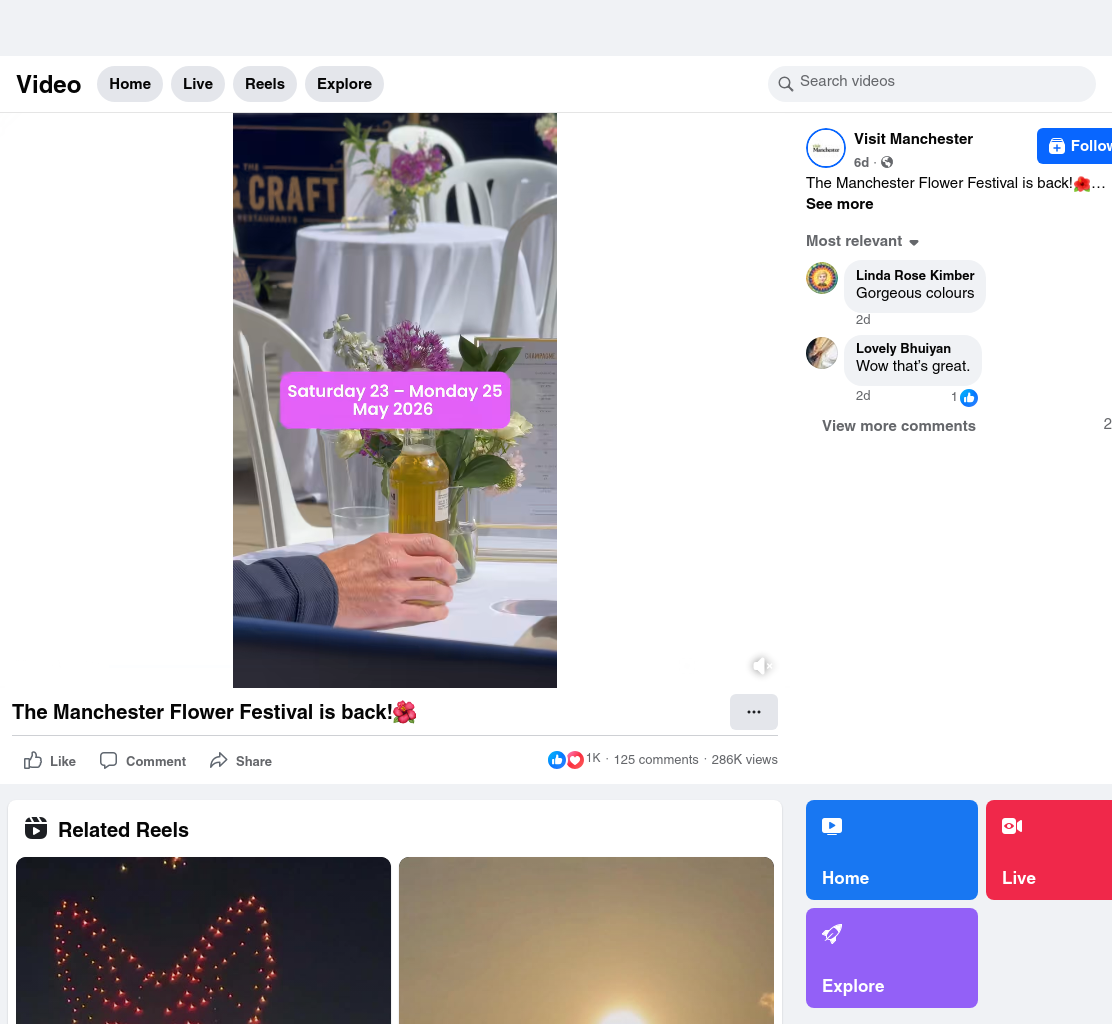Viewport: 1112px width, 1024px height.
Task: Click Linda Rose Kimber's 2d comment timestamp
Action: tap(863, 320)
